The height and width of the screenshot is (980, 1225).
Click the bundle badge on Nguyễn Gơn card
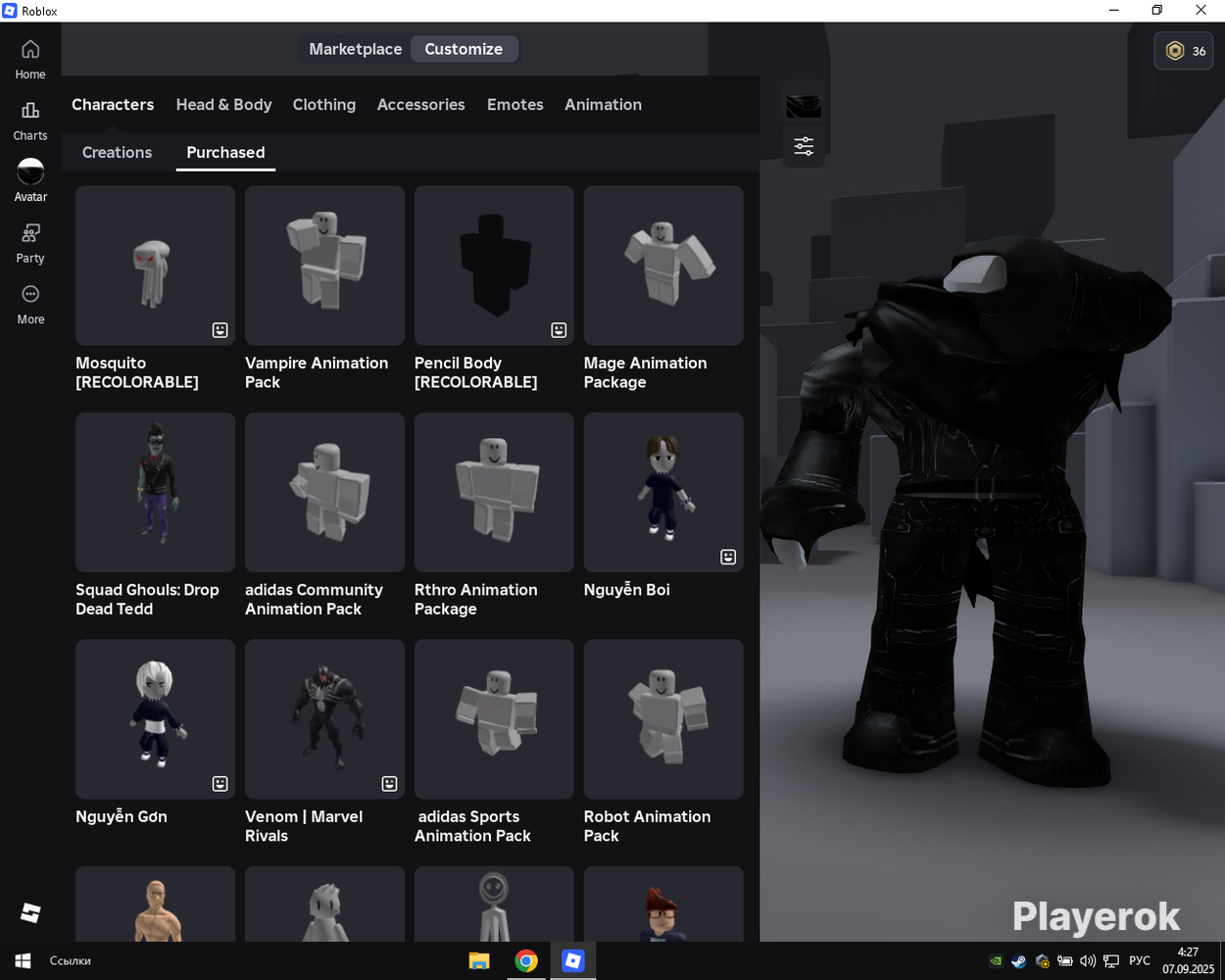220,784
